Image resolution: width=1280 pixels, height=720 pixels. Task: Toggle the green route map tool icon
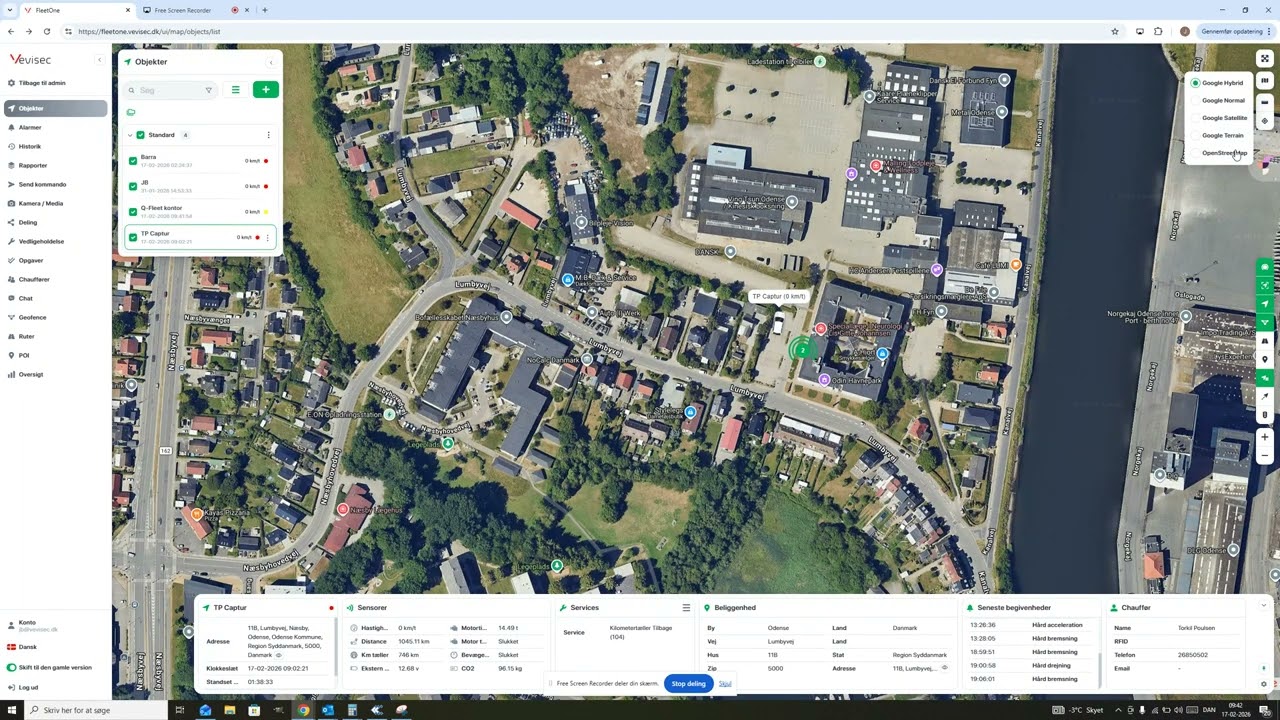[1265, 378]
